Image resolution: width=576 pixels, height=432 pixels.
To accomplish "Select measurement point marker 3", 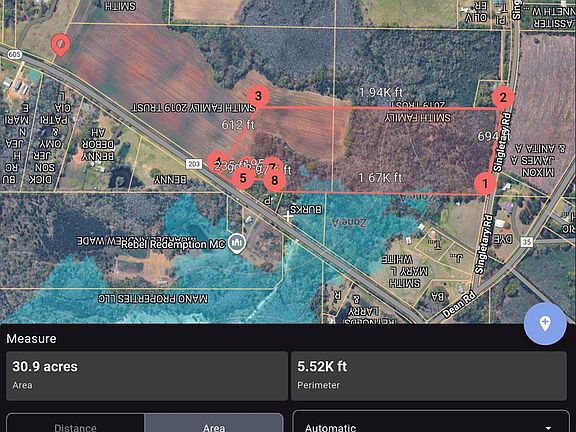I will (258, 96).
